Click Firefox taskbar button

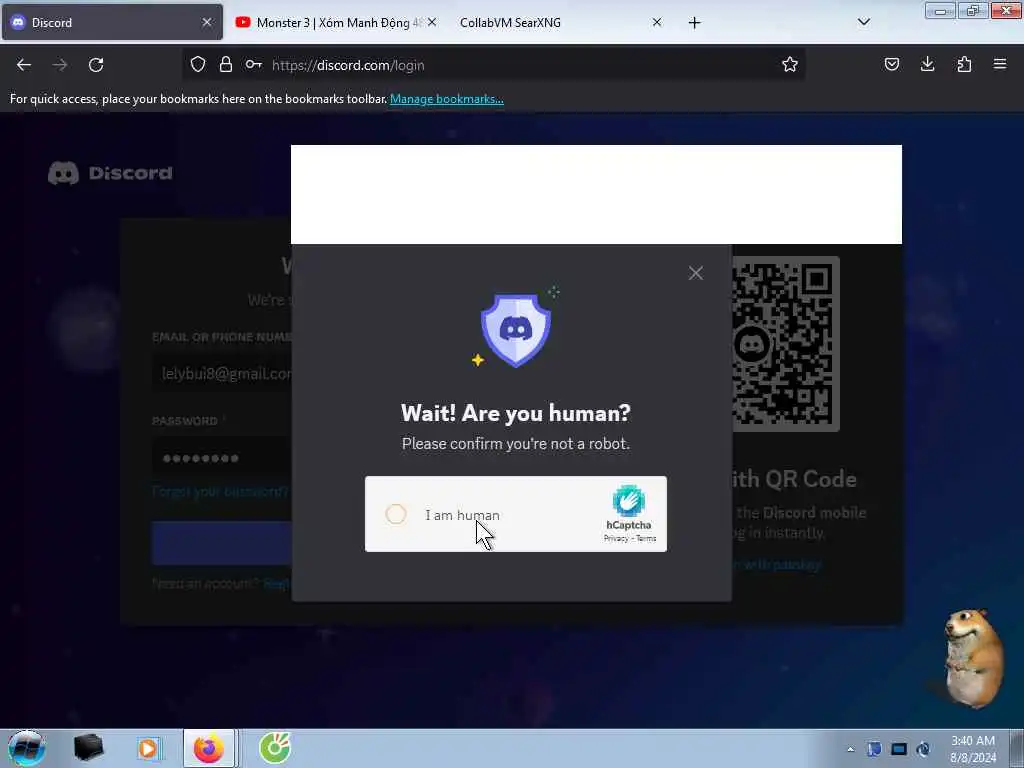(x=209, y=748)
